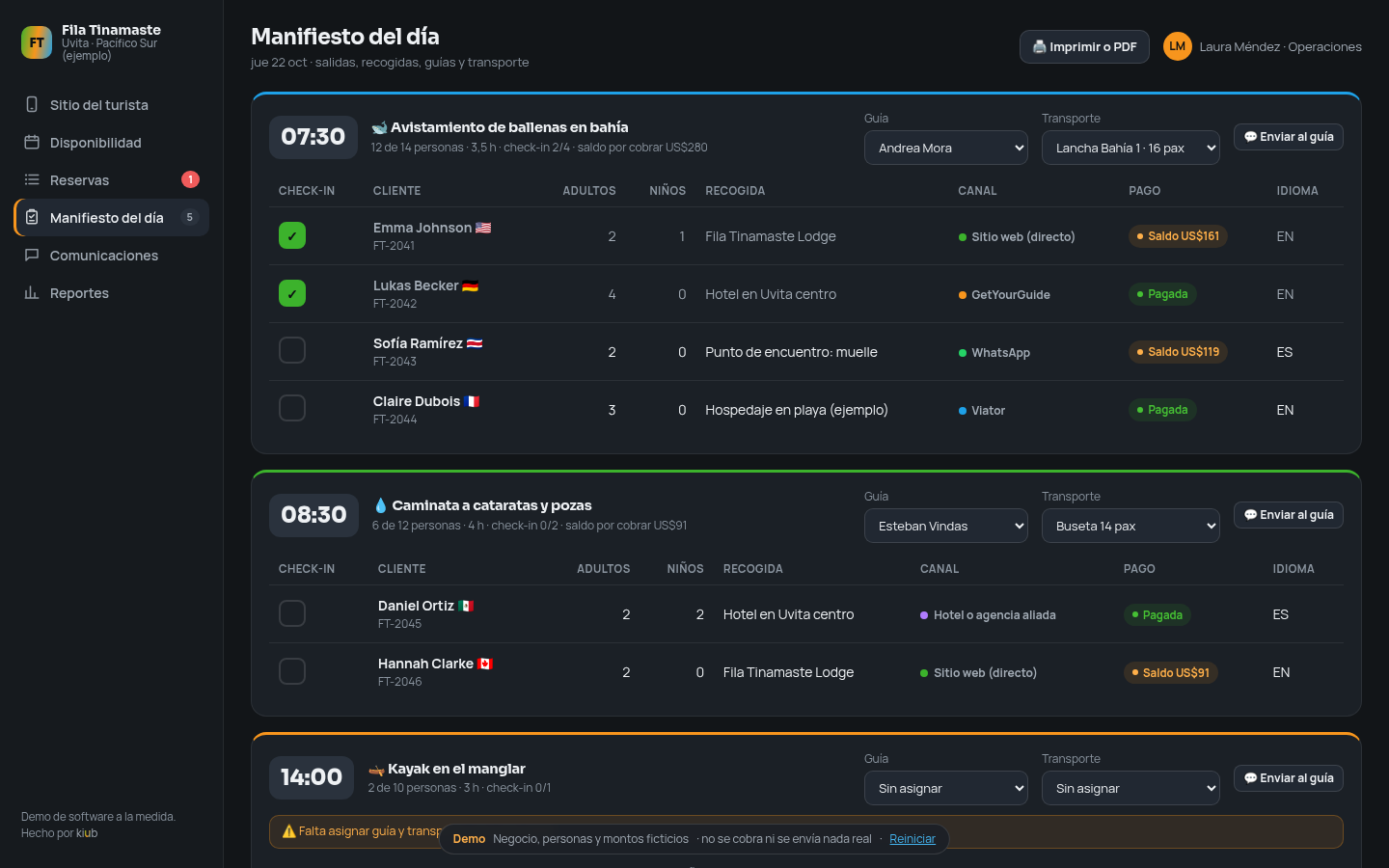This screenshot has width=1389, height=868.
Task: Open the Reservas section
Action: point(112,179)
